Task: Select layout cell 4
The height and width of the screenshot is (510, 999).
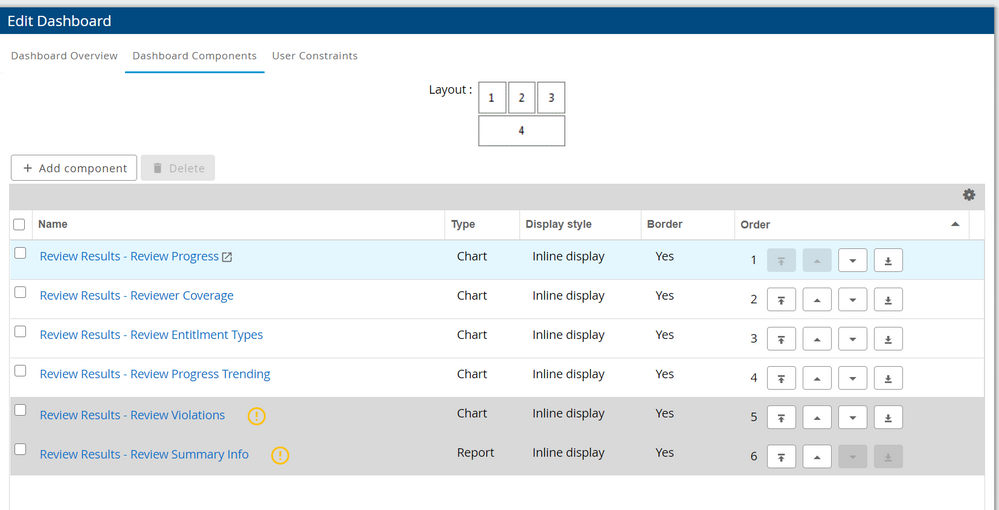Action: [x=521, y=131]
